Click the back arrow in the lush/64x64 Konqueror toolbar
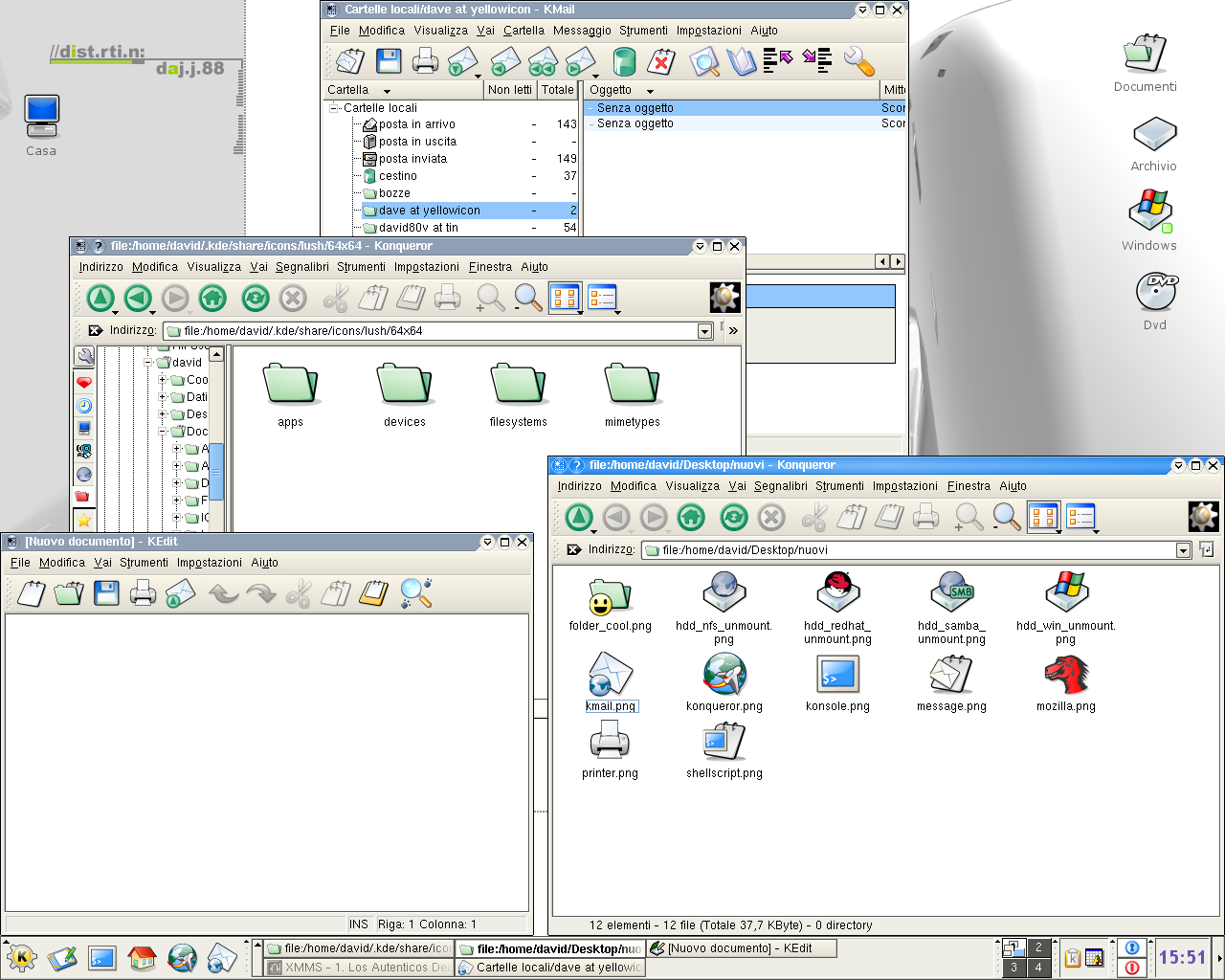 [138, 299]
